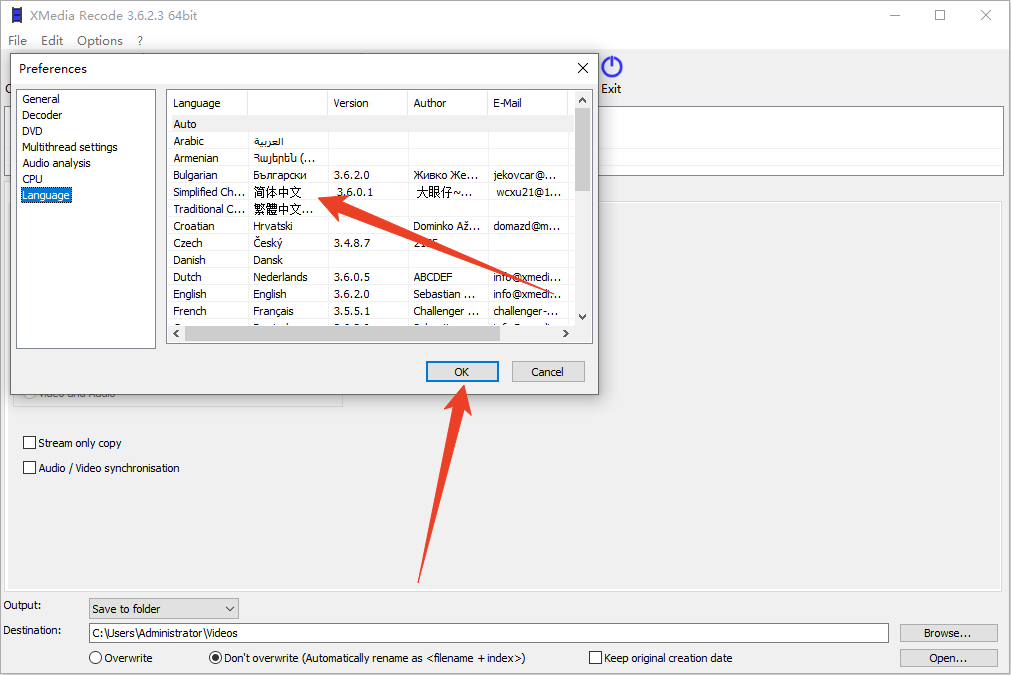
Task: Select the Overwrite radio button
Action: coord(96,658)
